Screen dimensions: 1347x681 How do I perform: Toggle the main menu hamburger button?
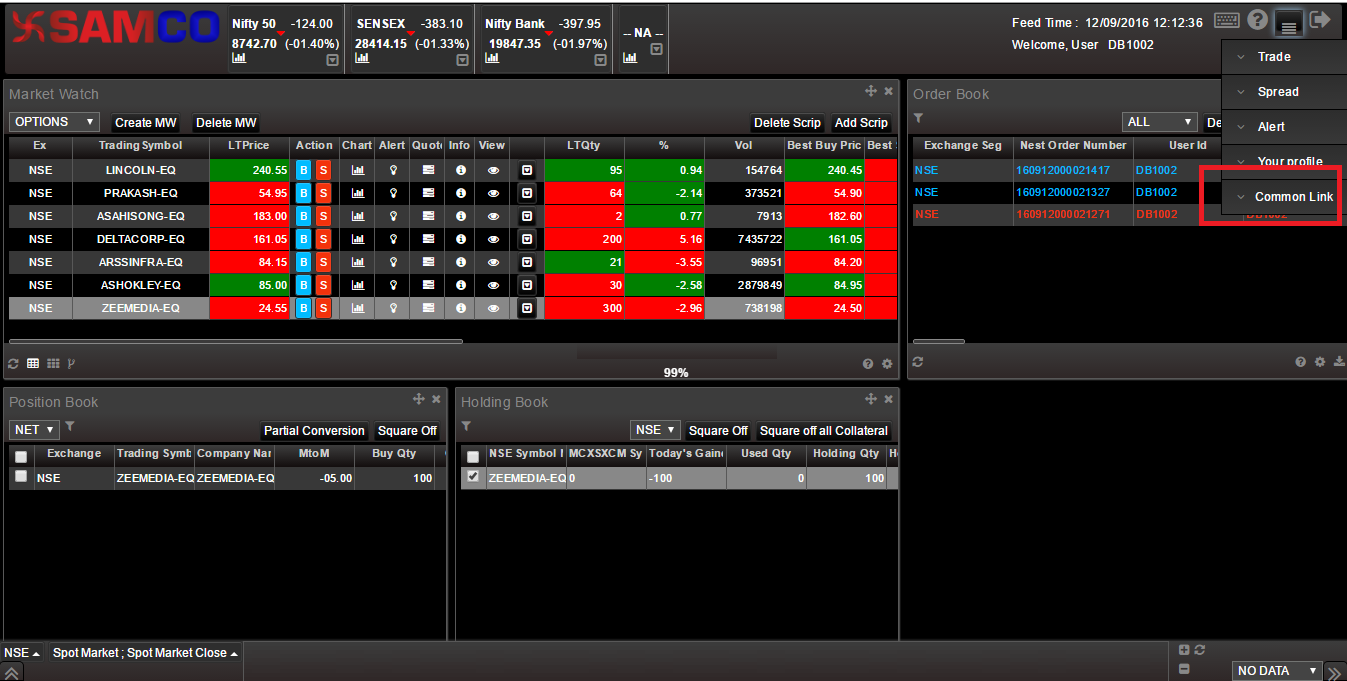[1288, 22]
